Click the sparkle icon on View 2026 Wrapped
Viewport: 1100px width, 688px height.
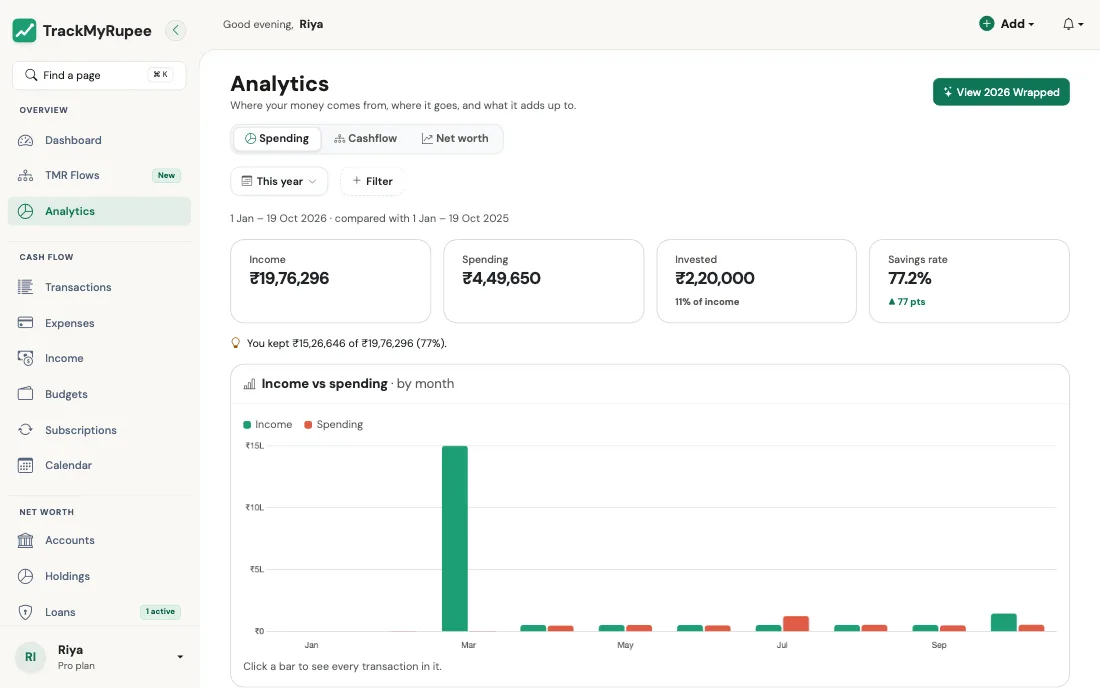(948, 92)
